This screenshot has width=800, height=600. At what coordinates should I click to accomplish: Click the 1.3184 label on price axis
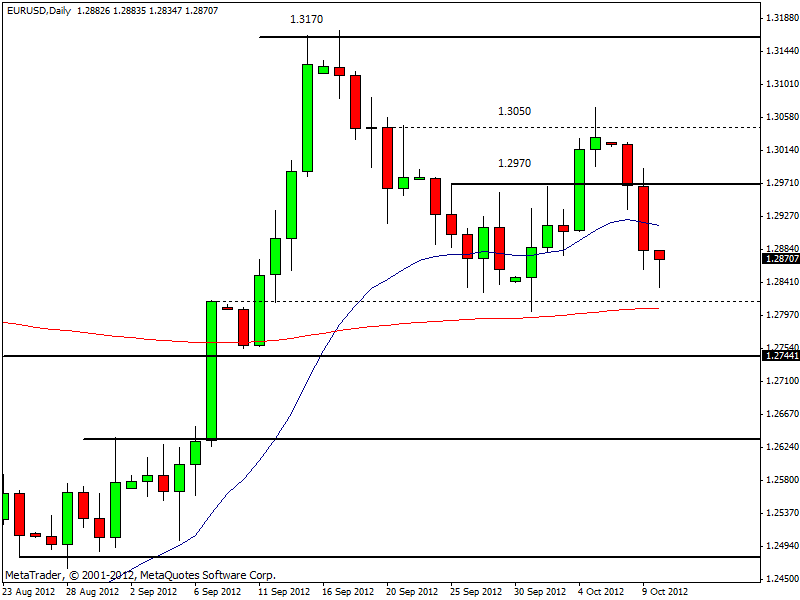pyautogui.click(x=780, y=18)
